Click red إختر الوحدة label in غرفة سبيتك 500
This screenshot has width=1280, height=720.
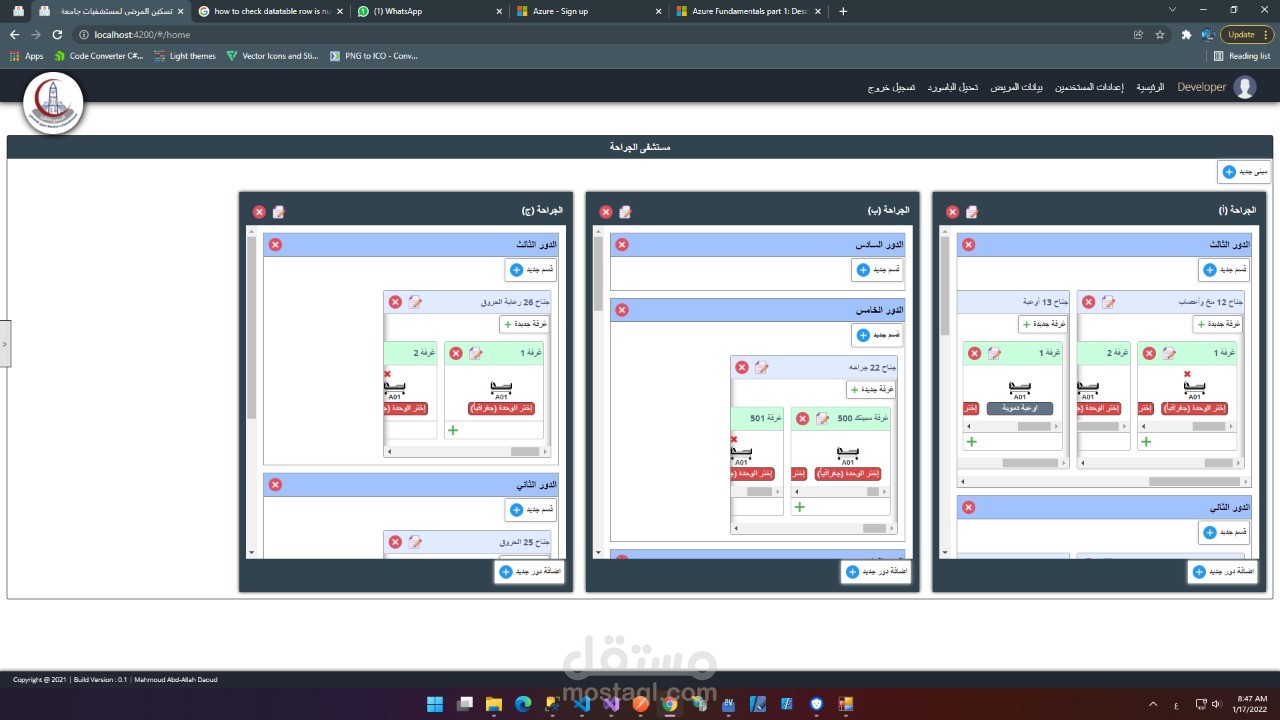tap(848, 473)
